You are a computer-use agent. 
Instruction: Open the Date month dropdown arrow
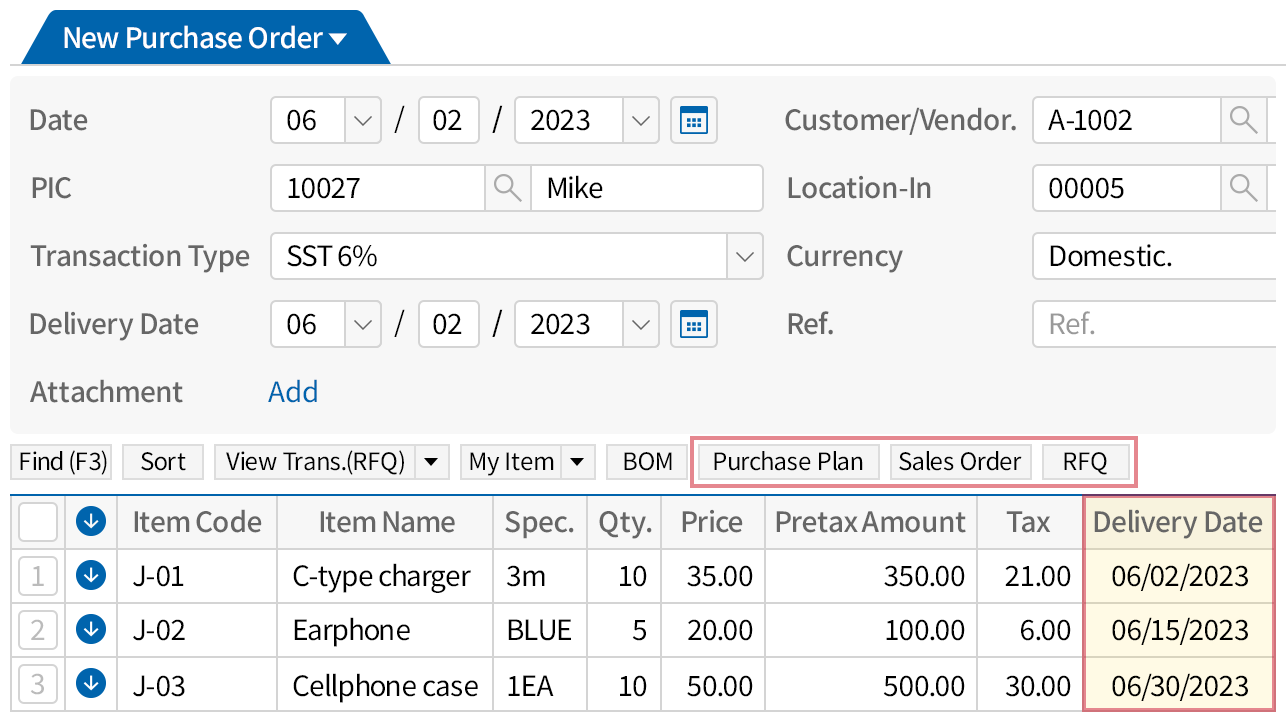click(x=362, y=121)
